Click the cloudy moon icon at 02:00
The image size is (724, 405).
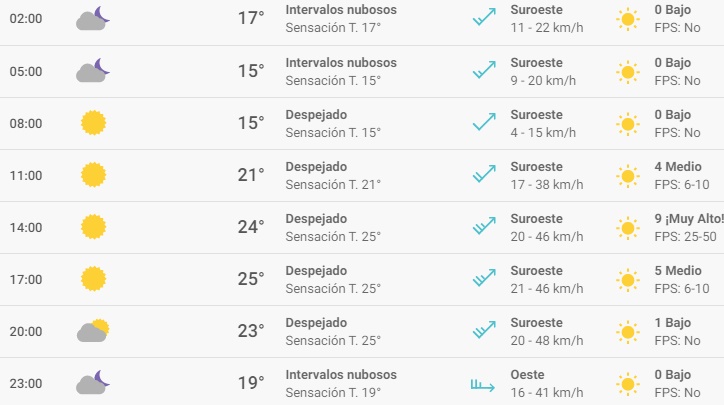coord(93,18)
